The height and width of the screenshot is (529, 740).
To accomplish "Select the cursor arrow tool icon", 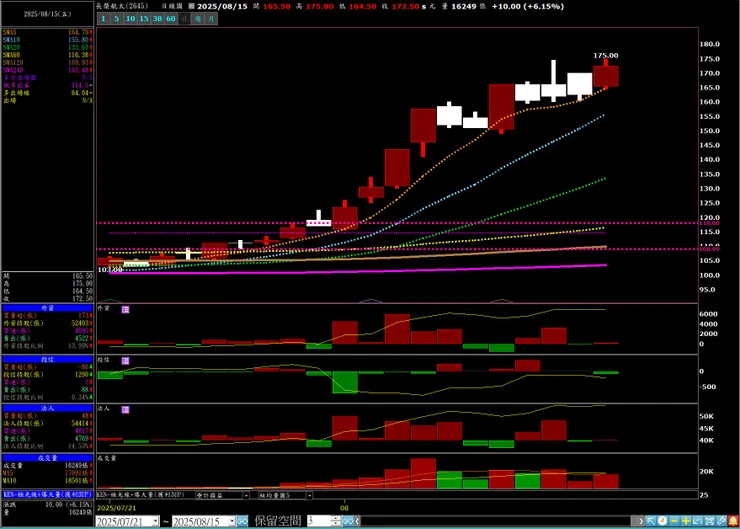I will (x=651, y=521).
